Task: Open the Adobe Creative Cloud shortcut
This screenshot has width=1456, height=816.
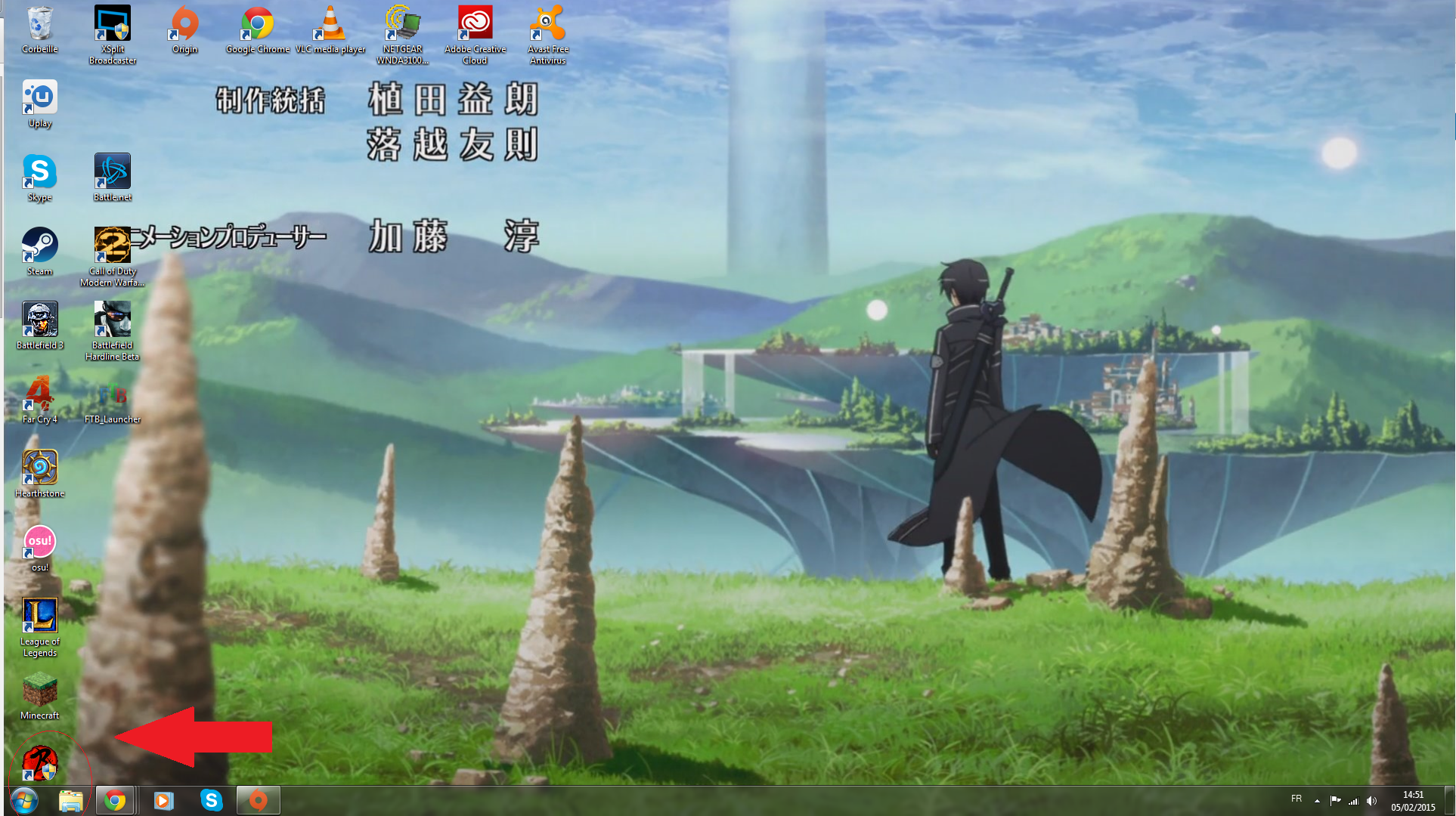Action: coord(475,35)
